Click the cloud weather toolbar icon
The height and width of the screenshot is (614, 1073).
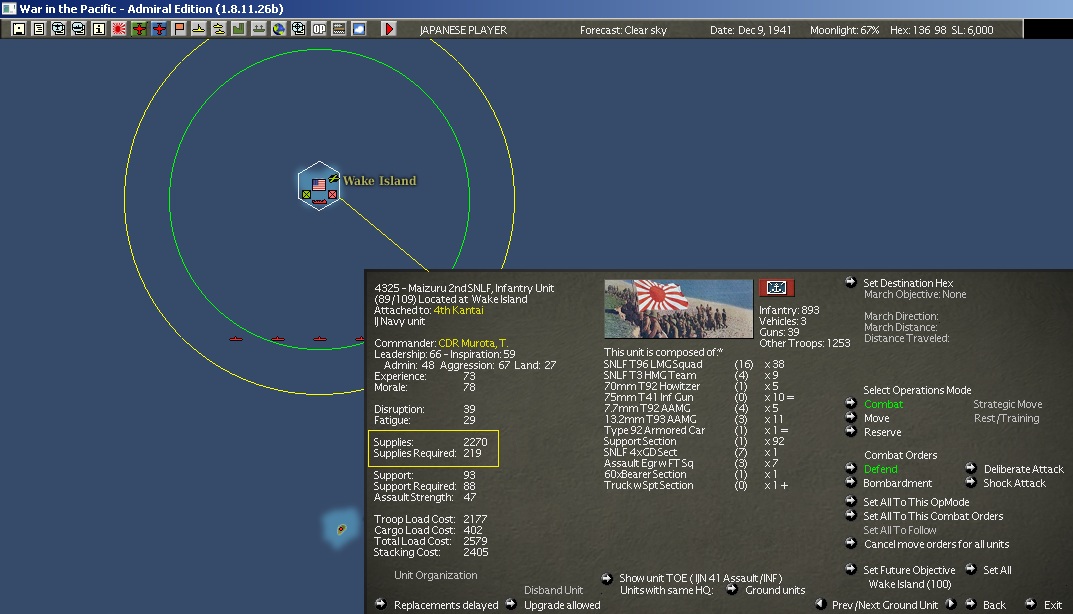[359, 29]
